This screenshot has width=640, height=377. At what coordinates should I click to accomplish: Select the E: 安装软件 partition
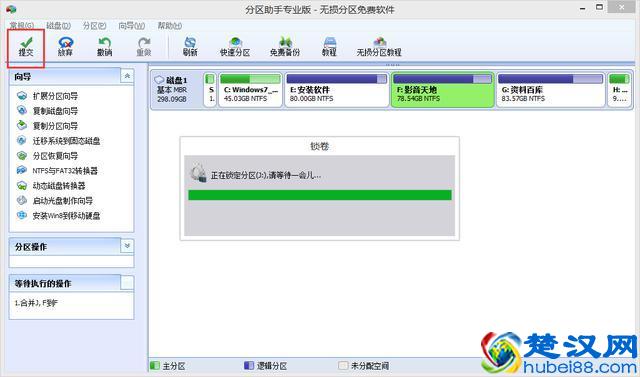(x=337, y=90)
